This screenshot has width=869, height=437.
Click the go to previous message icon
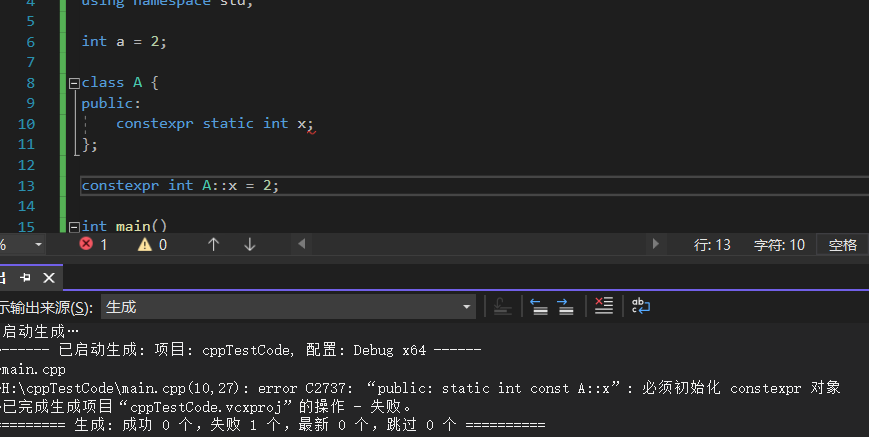coord(539,307)
